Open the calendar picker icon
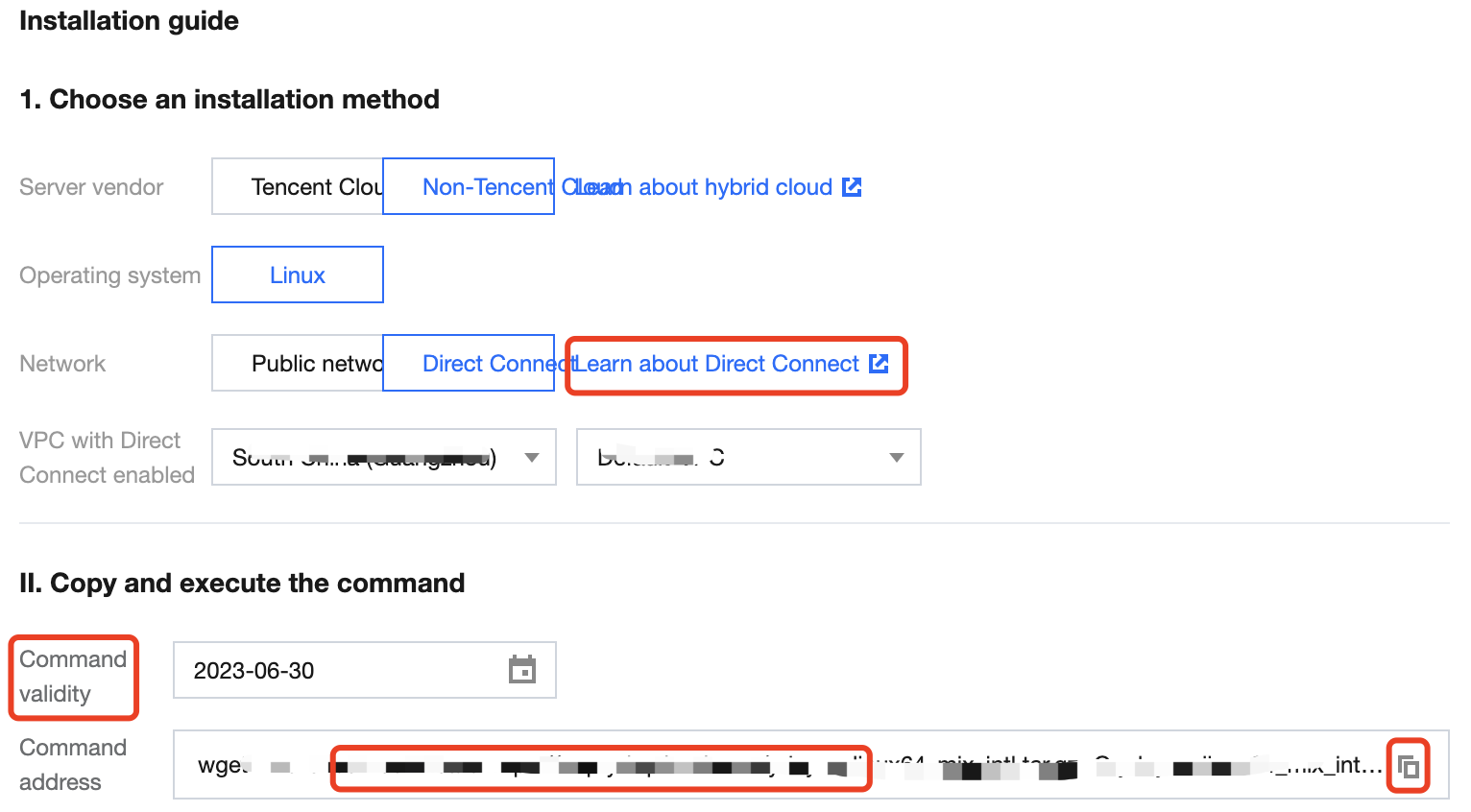The width and height of the screenshot is (1471, 812). click(522, 670)
